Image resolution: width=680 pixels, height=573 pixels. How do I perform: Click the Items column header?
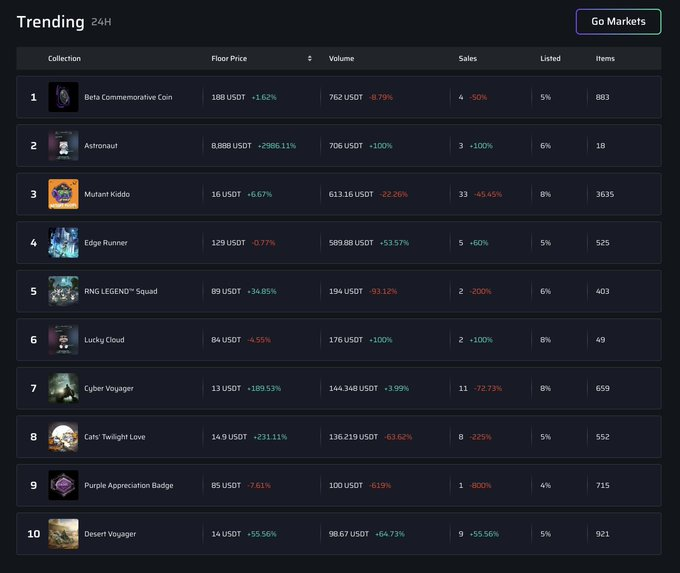tap(605, 59)
